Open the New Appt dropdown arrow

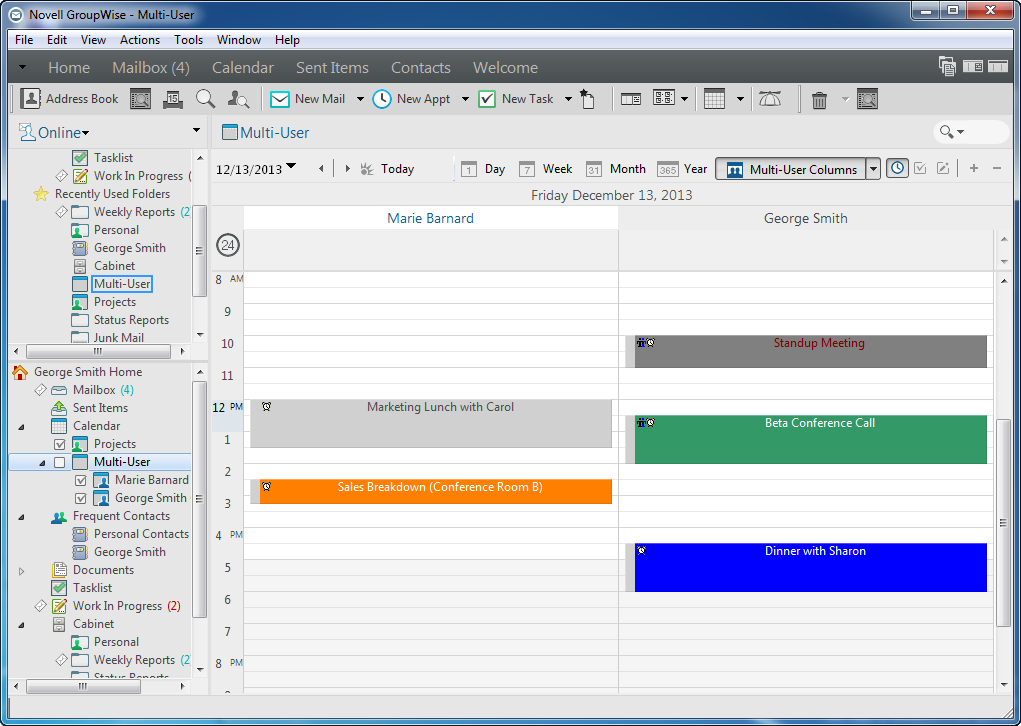click(465, 99)
